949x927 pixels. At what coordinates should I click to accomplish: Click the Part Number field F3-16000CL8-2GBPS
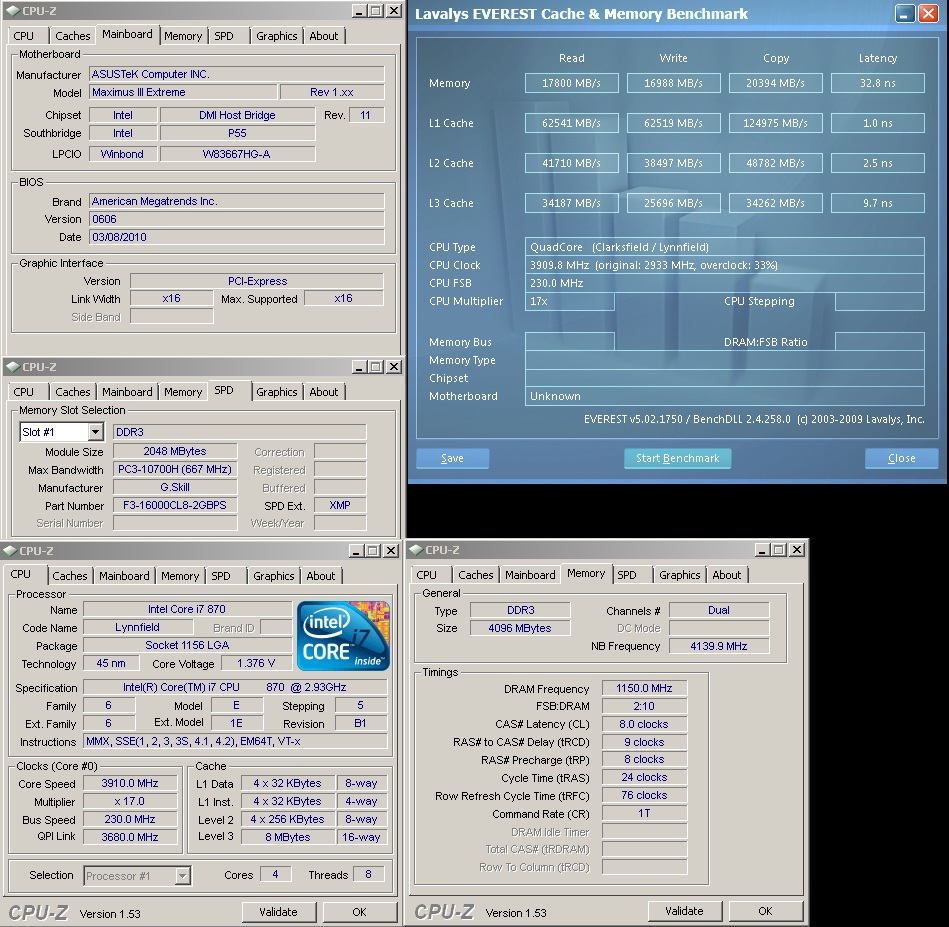[175, 505]
